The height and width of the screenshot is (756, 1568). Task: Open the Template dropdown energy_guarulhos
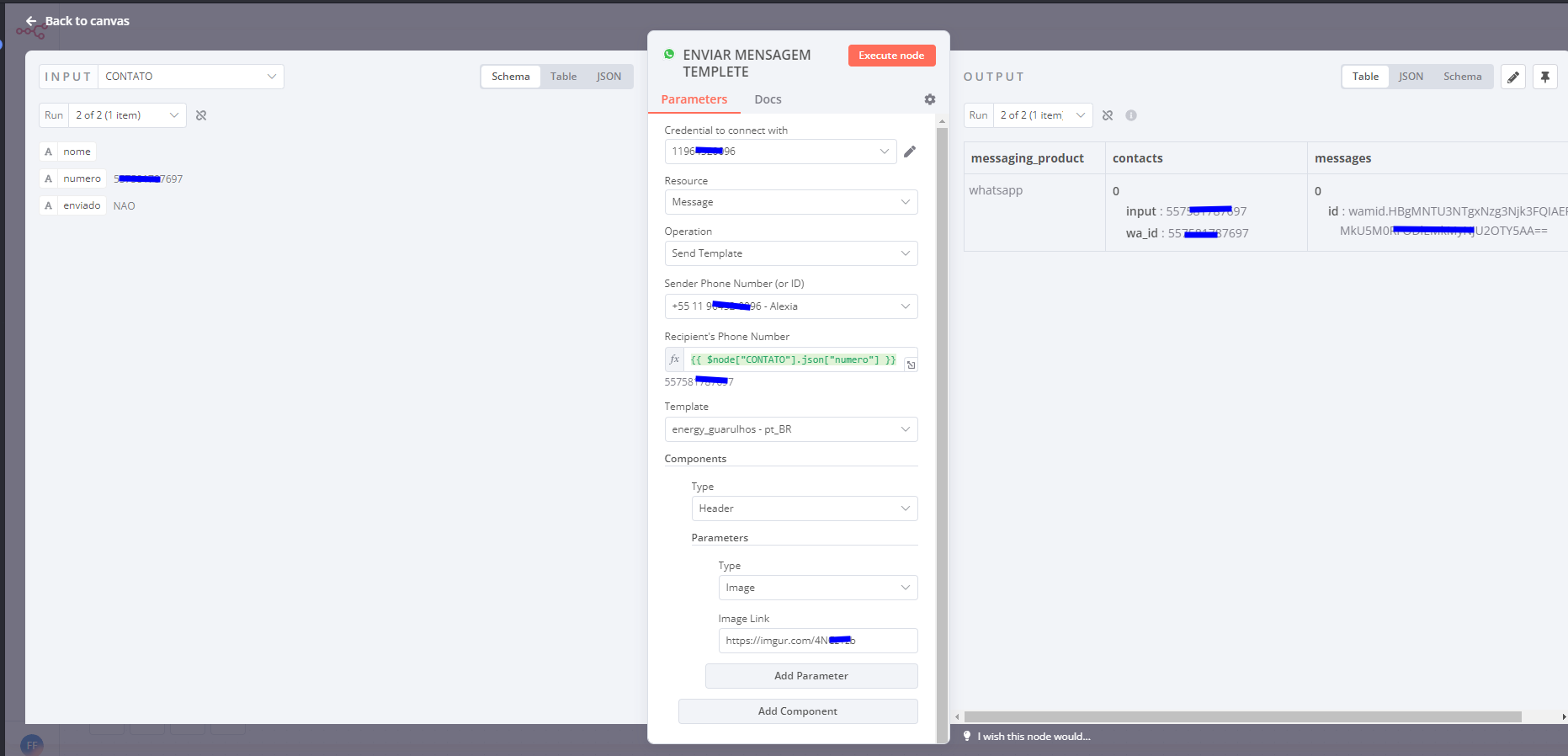(791, 429)
